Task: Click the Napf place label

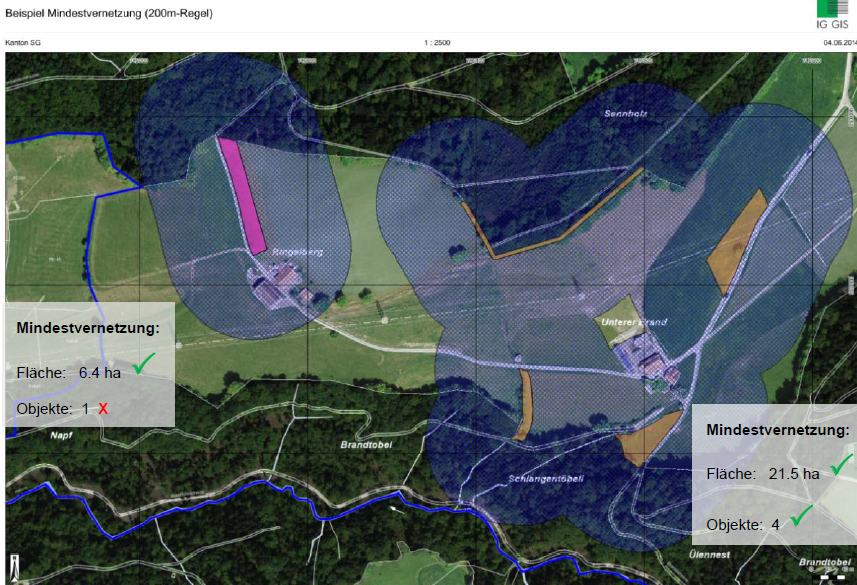Action: (x=62, y=436)
